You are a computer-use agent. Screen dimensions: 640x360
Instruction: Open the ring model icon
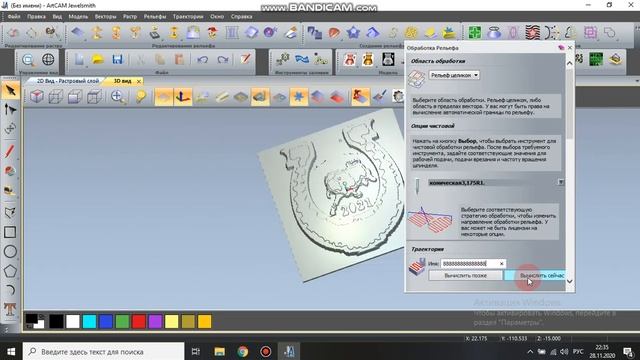tap(494, 32)
